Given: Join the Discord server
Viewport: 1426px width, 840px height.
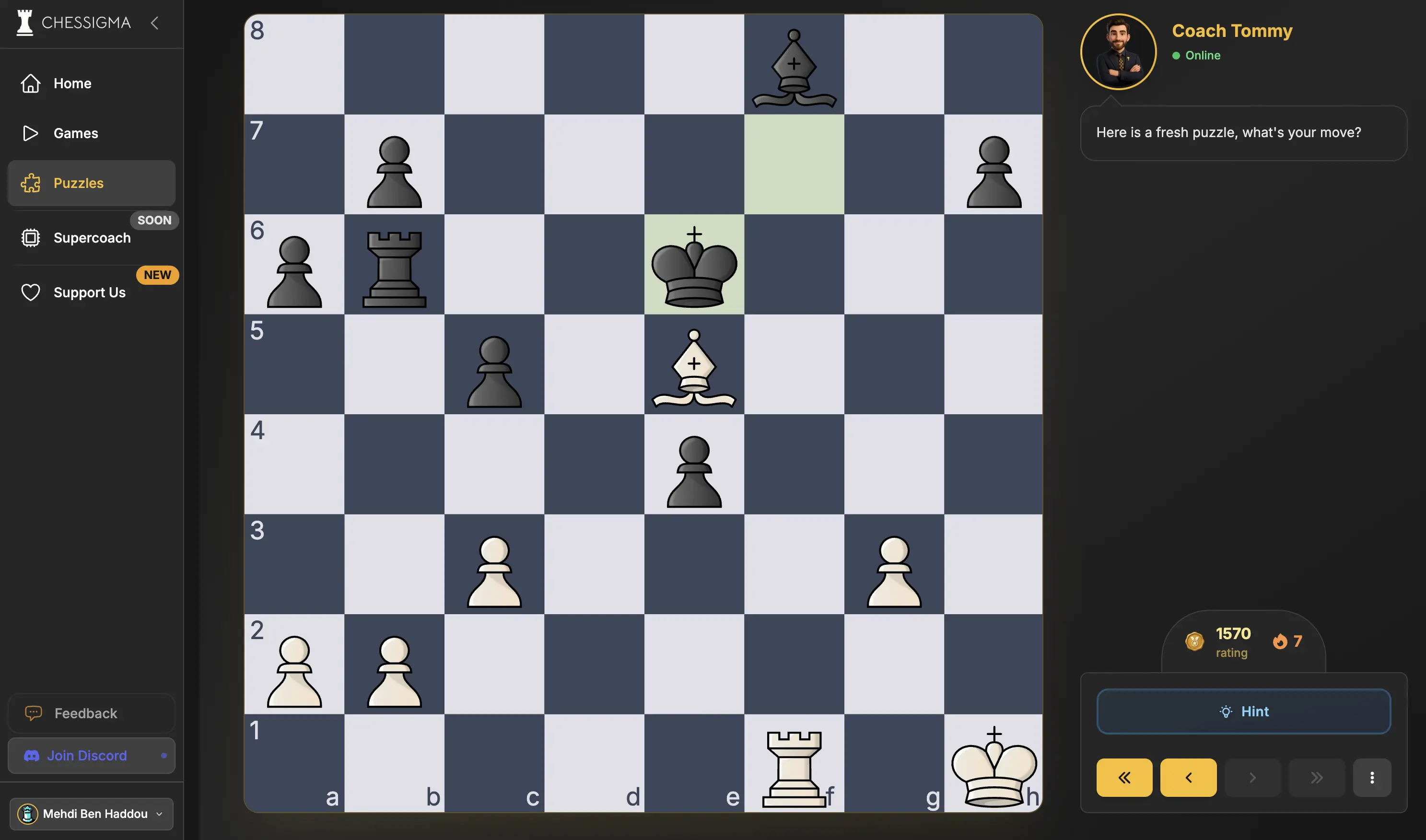Looking at the screenshot, I should pyautogui.click(x=91, y=756).
